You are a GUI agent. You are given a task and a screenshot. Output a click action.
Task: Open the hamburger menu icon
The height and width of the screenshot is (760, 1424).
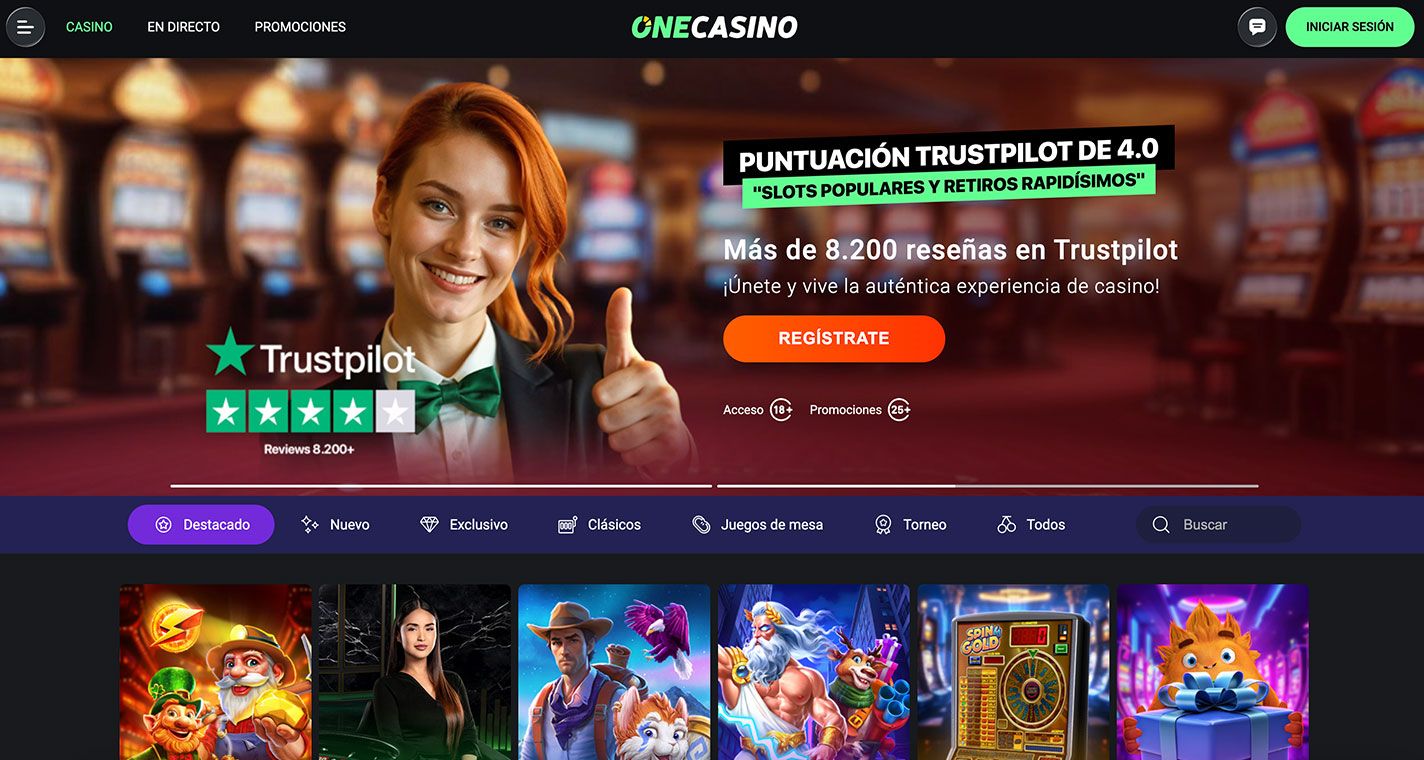click(25, 27)
